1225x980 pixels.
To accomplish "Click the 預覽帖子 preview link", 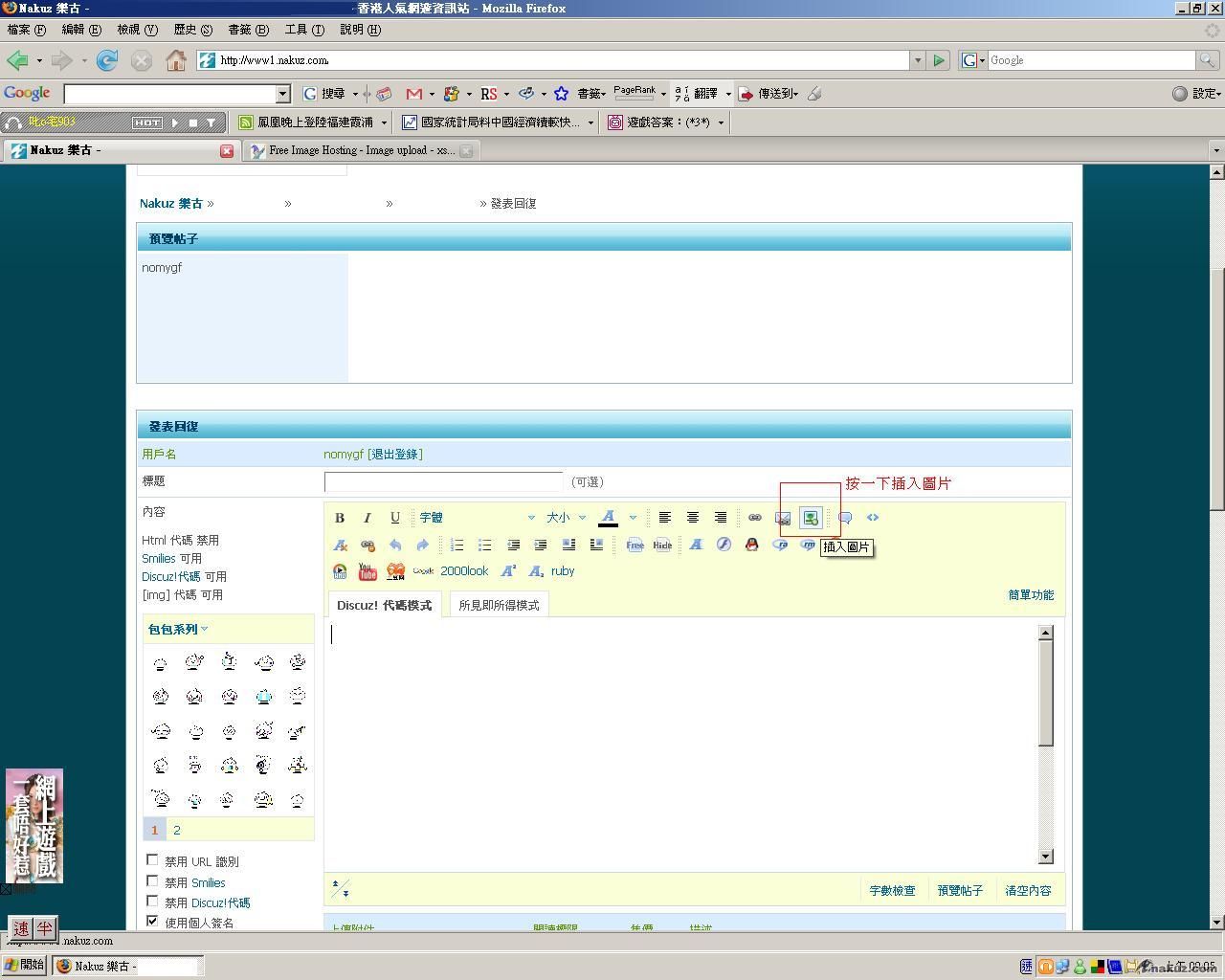I will [x=960, y=890].
